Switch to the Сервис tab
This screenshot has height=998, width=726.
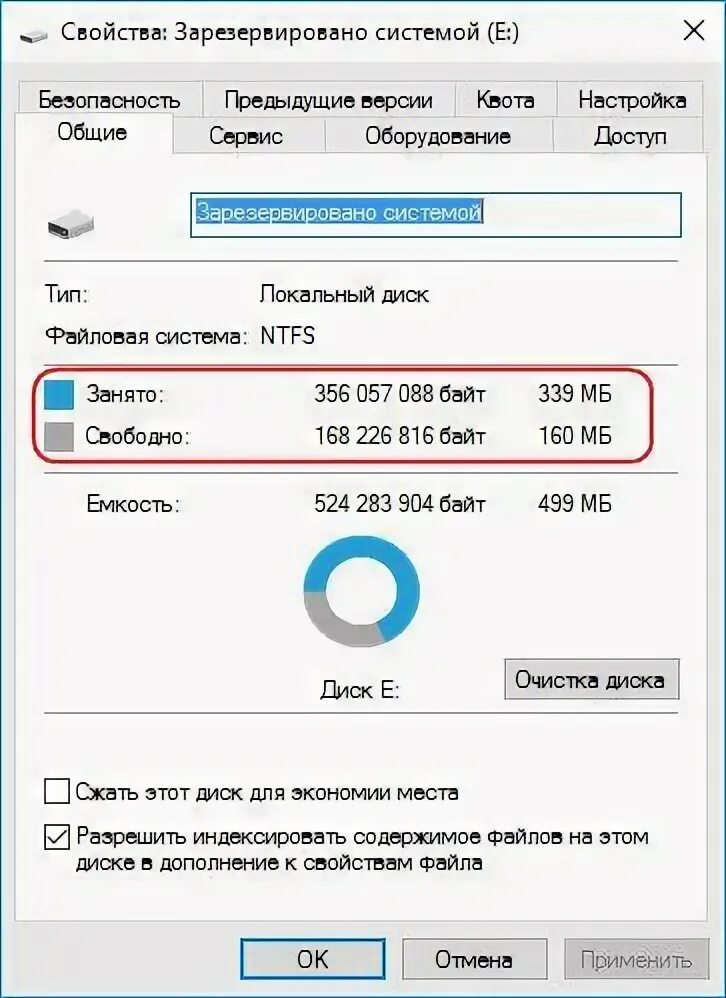pos(246,136)
